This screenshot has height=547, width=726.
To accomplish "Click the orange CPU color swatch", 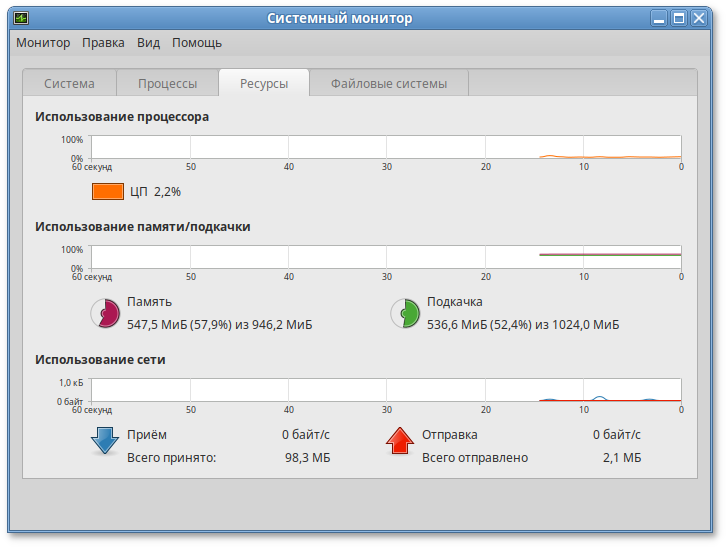I will (x=108, y=191).
